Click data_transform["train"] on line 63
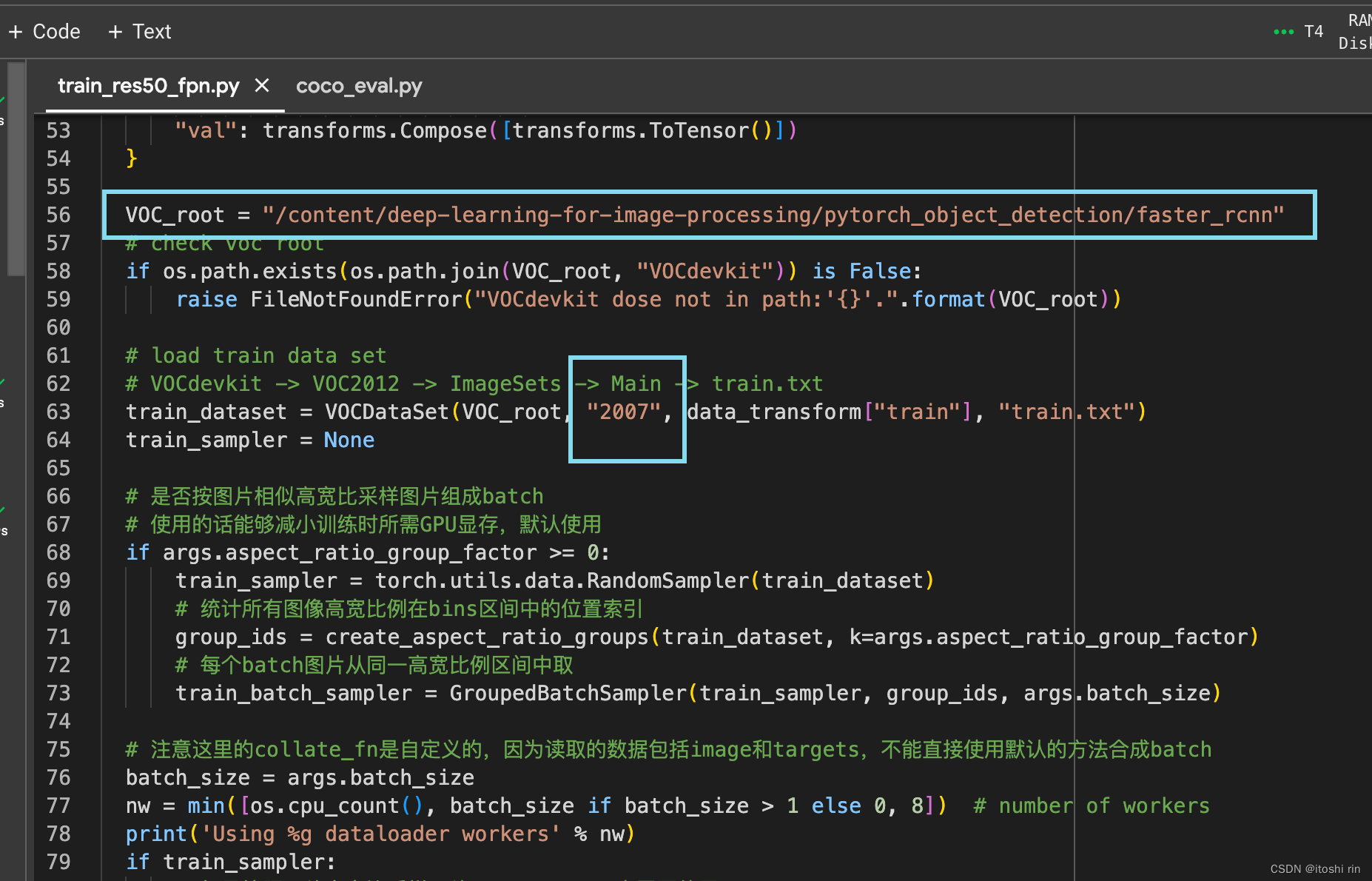The width and height of the screenshot is (1372, 881). [829, 412]
